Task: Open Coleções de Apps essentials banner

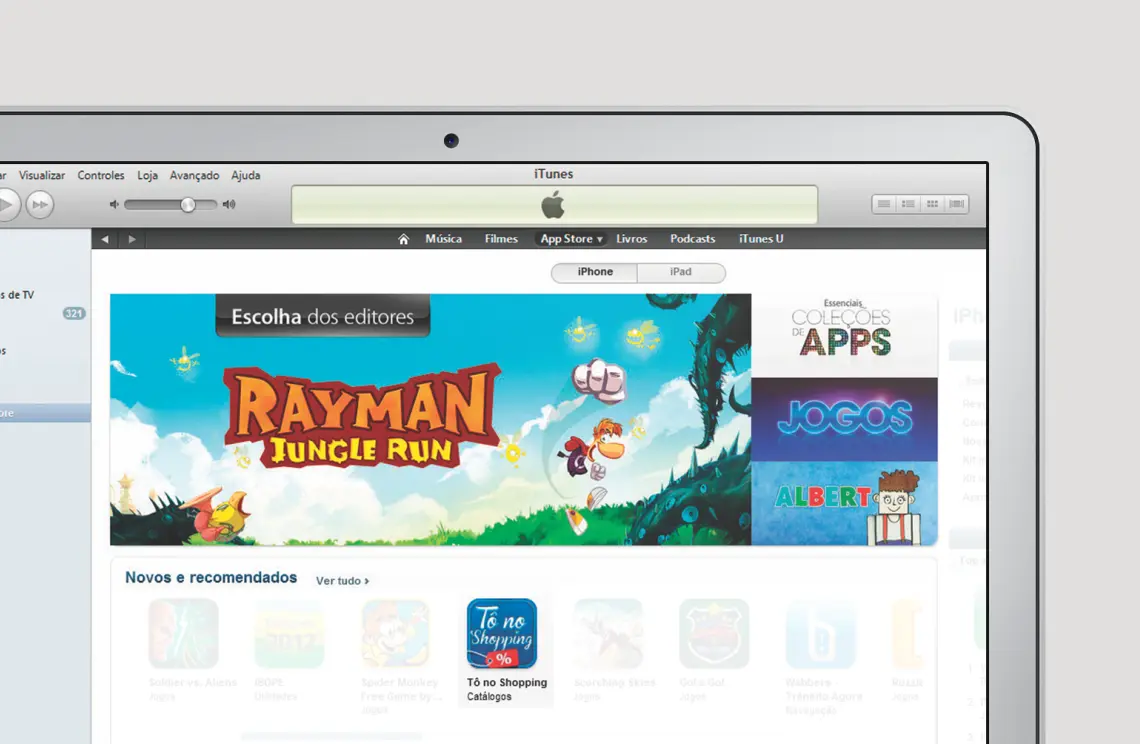Action: point(844,335)
